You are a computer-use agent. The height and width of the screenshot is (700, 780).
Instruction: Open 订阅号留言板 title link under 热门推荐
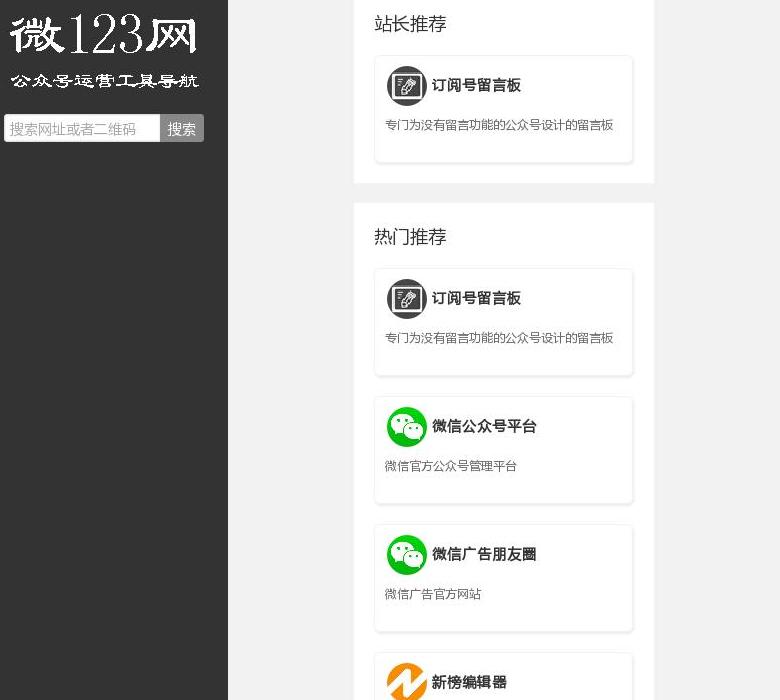pyautogui.click(x=476, y=298)
